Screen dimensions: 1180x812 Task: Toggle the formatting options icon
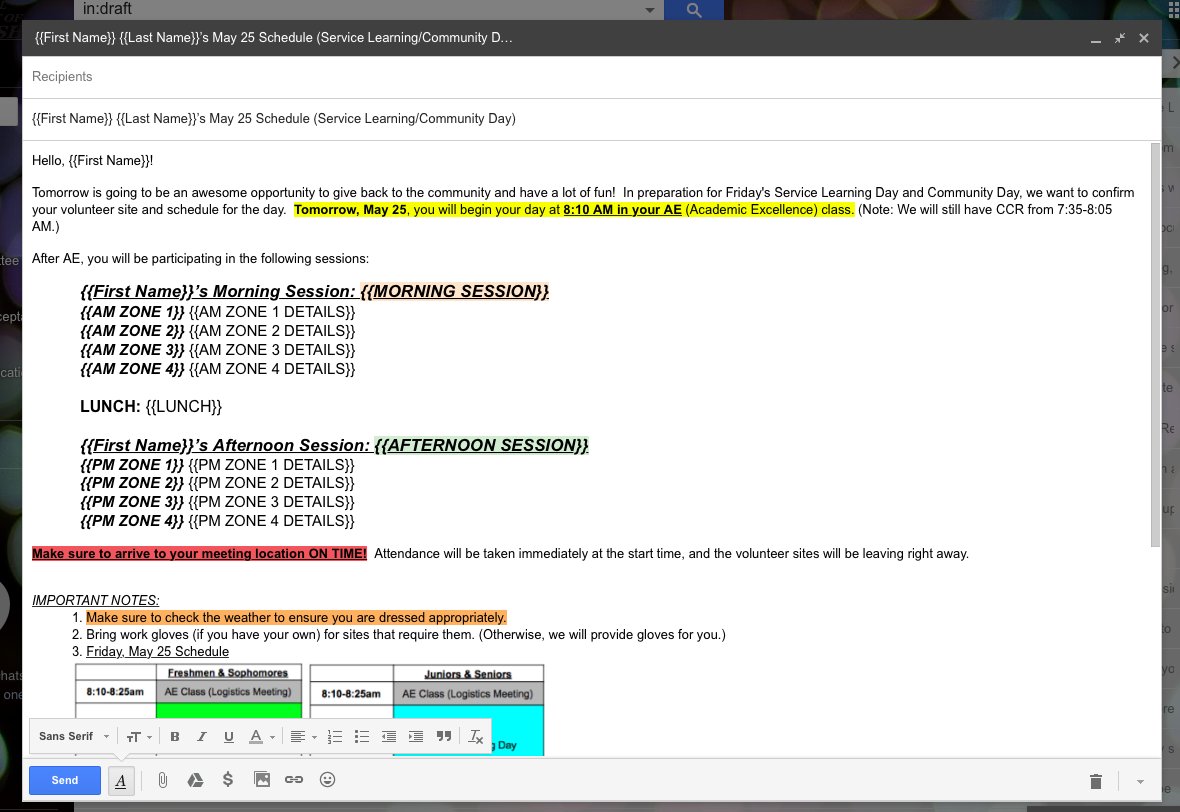coord(120,780)
